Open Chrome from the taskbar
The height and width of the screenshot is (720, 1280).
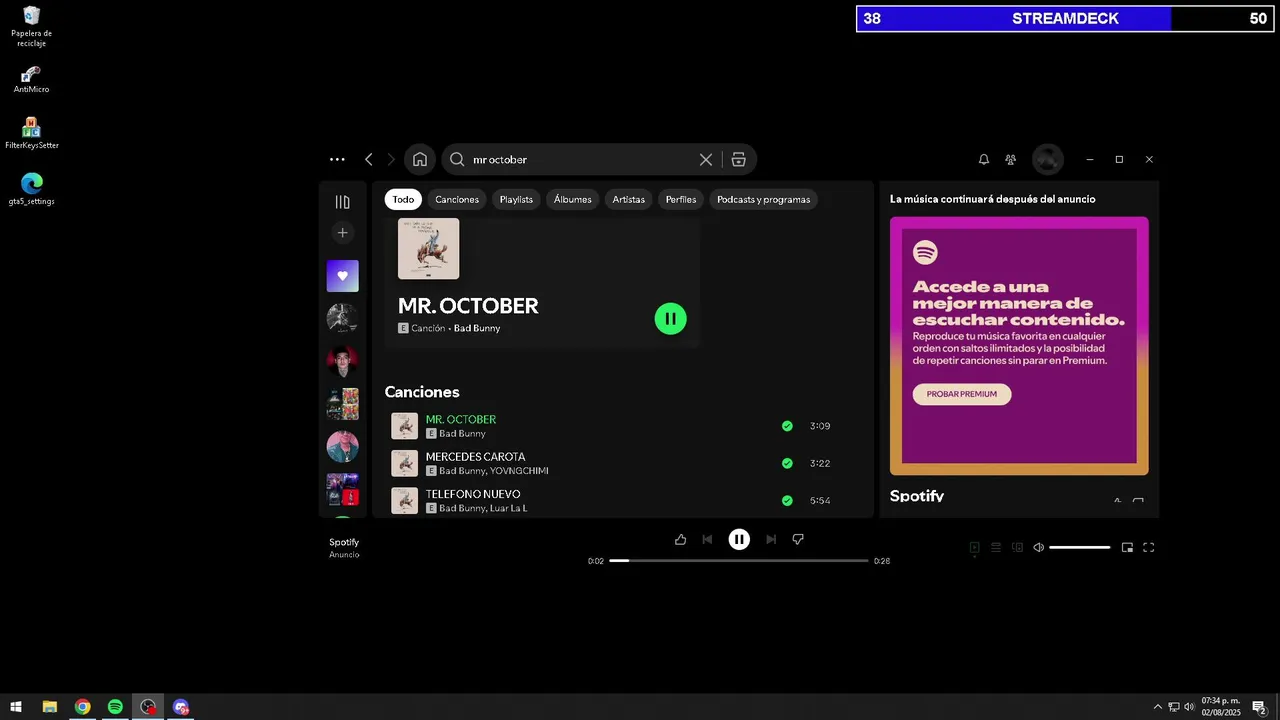coord(82,707)
